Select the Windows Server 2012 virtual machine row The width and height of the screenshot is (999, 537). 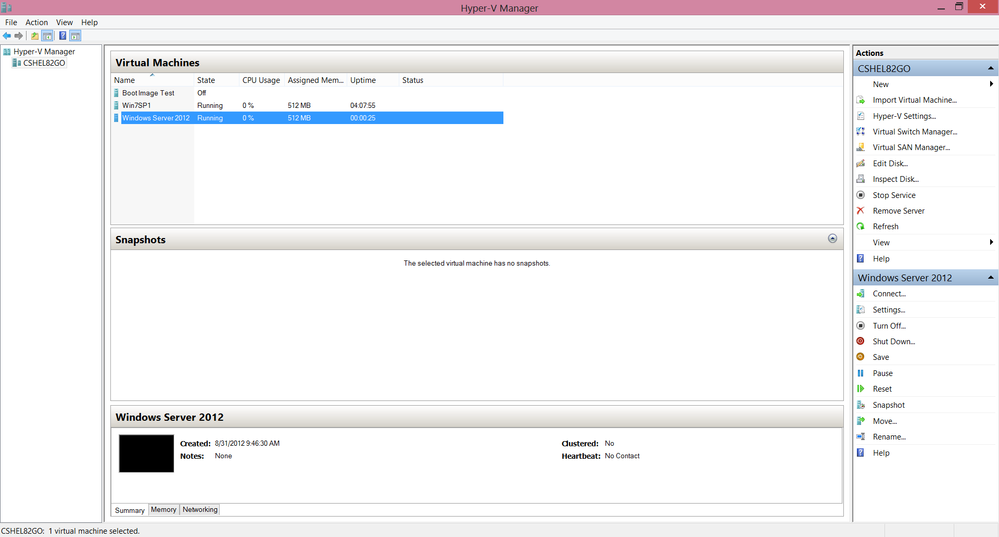[x=308, y=118]
